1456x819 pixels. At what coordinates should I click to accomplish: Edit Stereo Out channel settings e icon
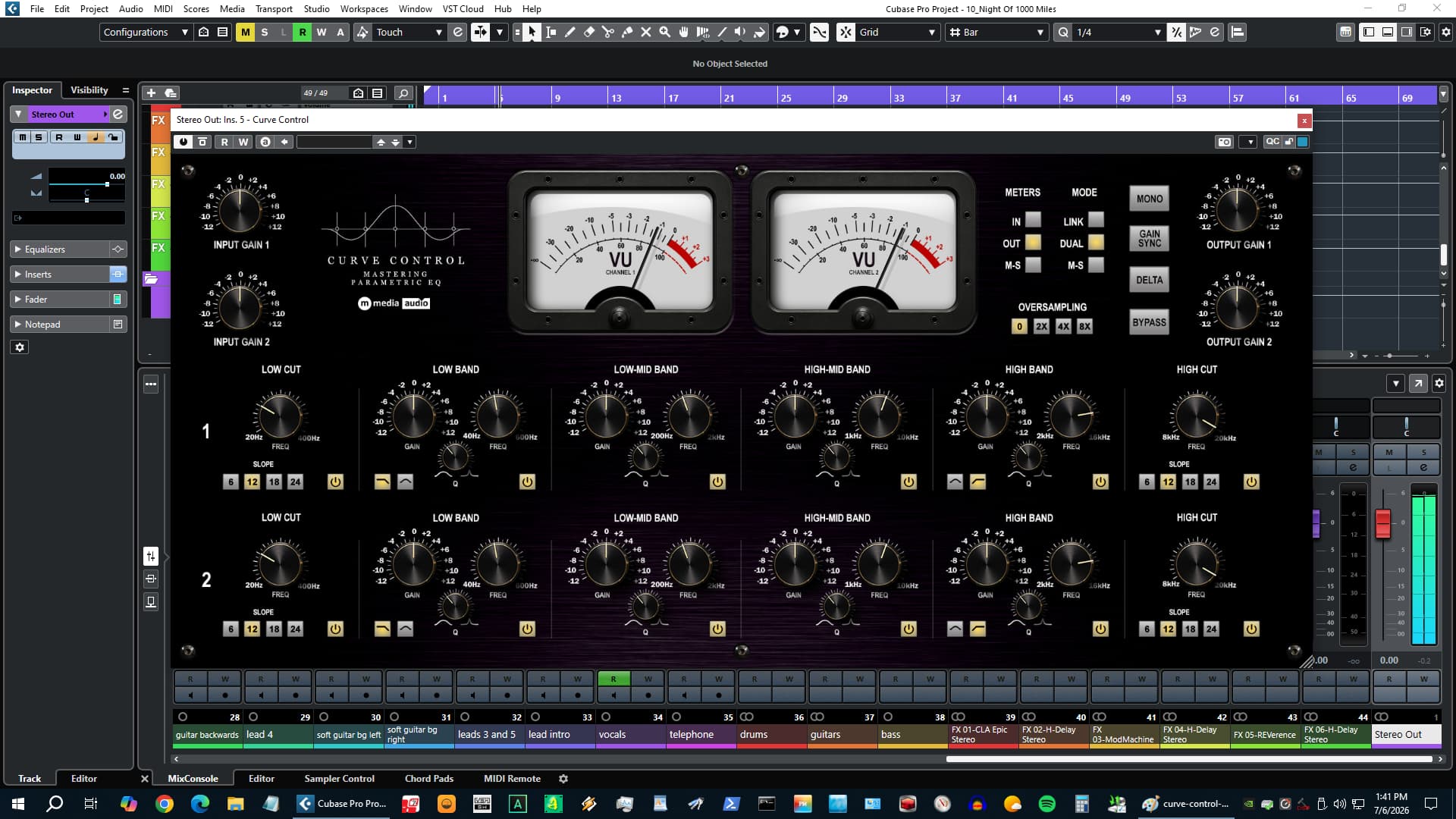pos(118,114)
